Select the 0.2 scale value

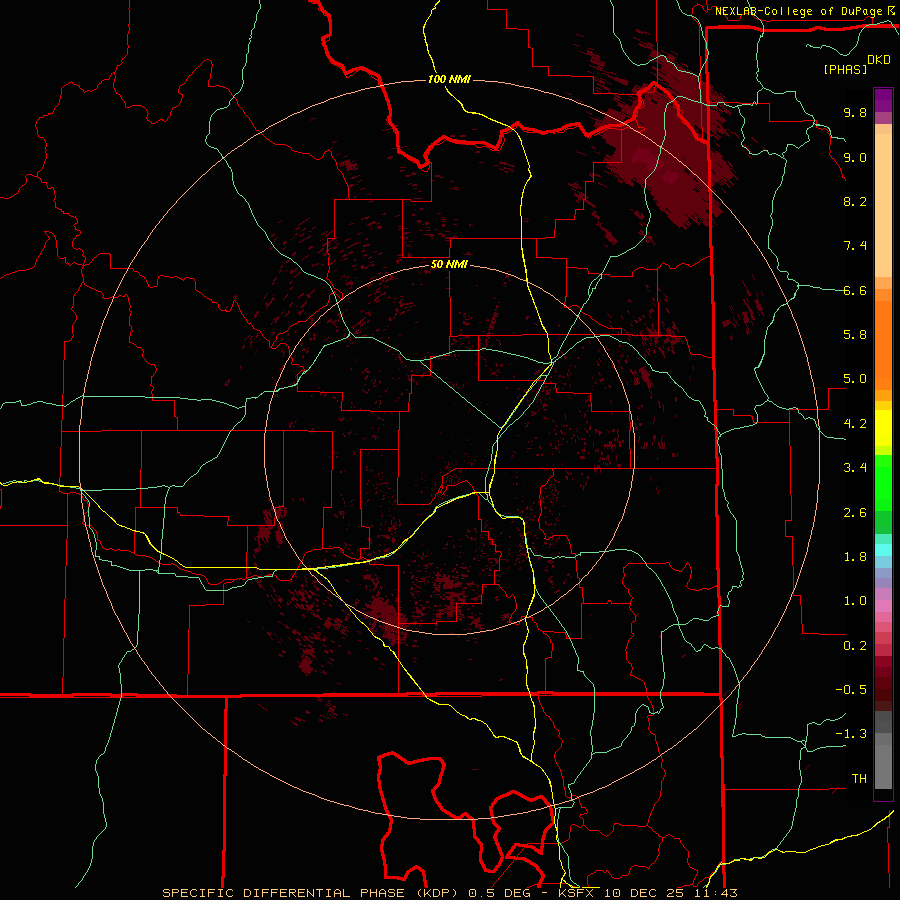[x=855, y=646]
